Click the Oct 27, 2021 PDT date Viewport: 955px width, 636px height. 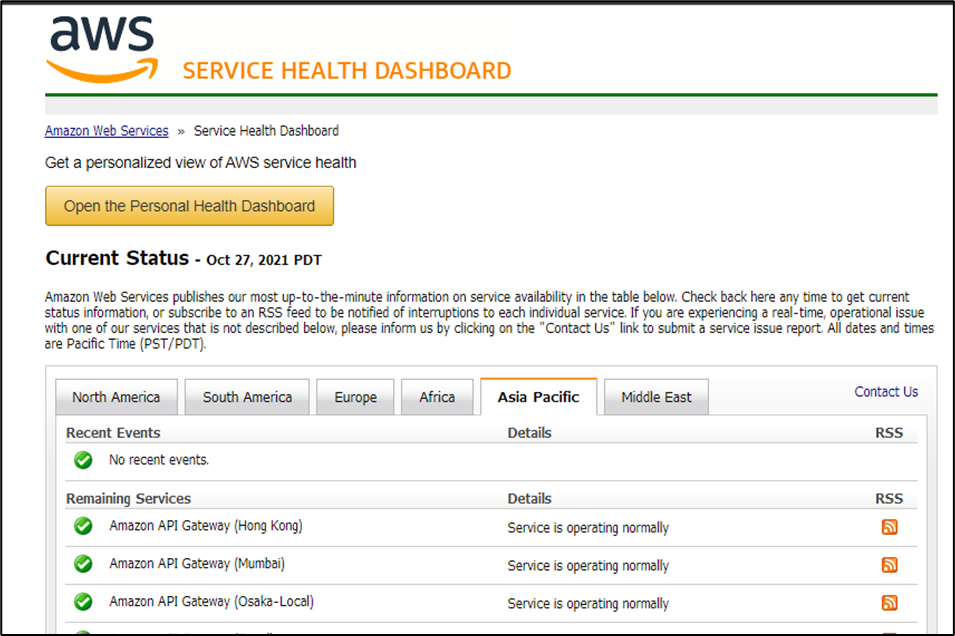(x=264, y=260)
